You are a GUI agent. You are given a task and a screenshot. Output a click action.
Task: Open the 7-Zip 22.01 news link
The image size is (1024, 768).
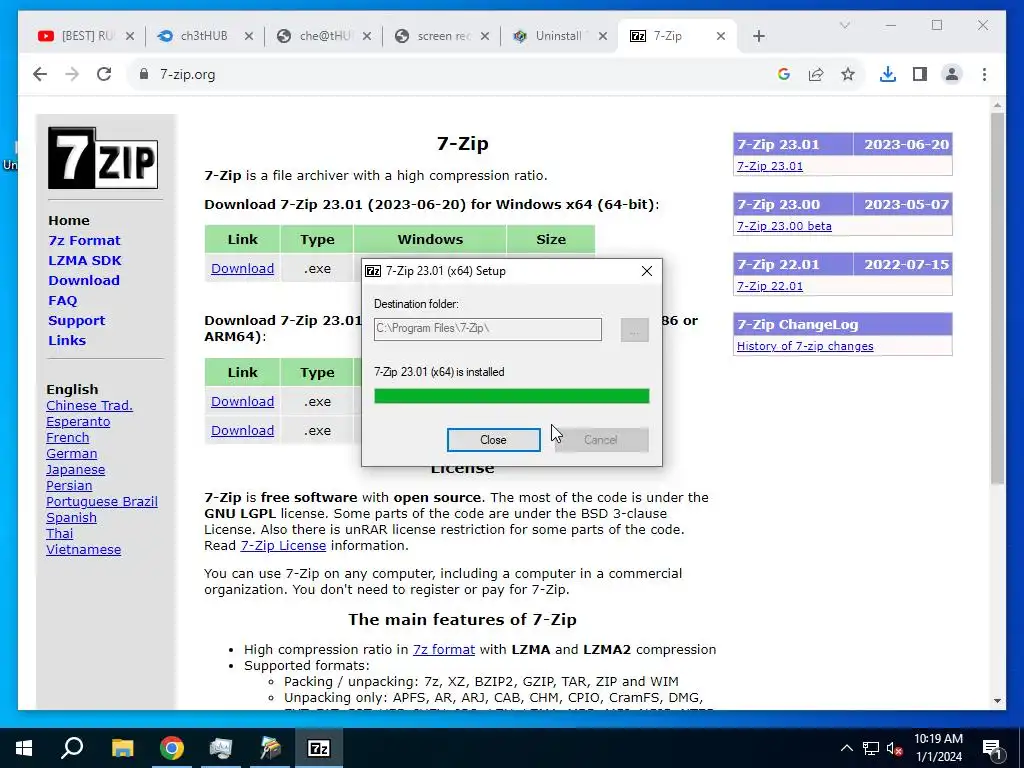point(770,286)
